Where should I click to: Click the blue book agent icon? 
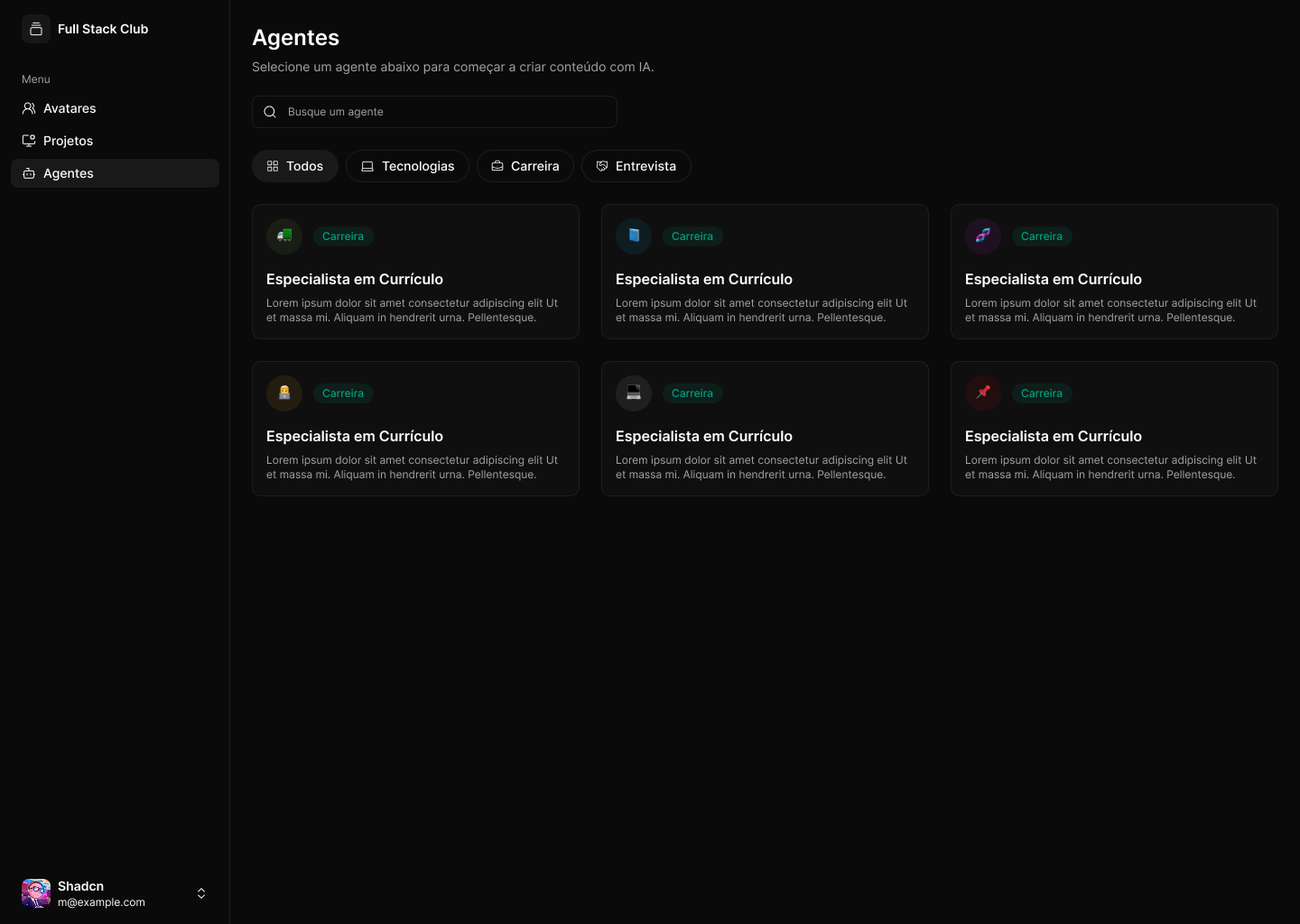tap(634, 236)
